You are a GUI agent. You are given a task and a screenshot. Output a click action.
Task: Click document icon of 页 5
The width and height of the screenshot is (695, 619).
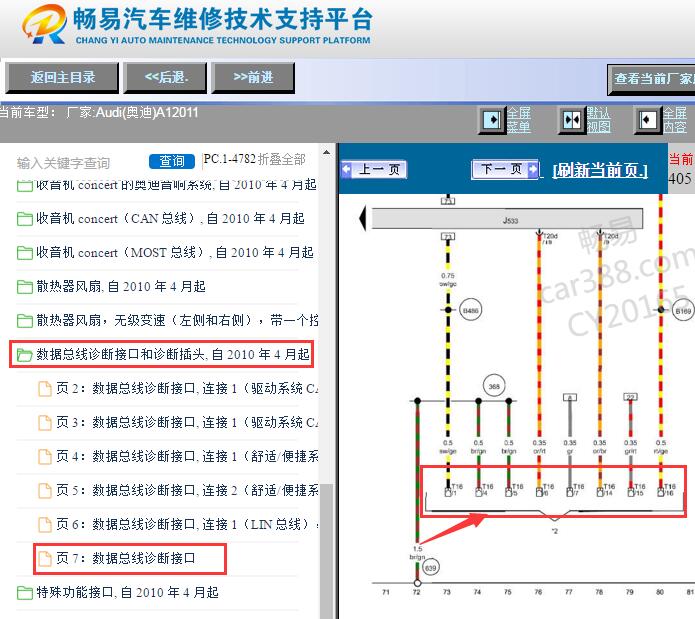click(x=45, y=491)
